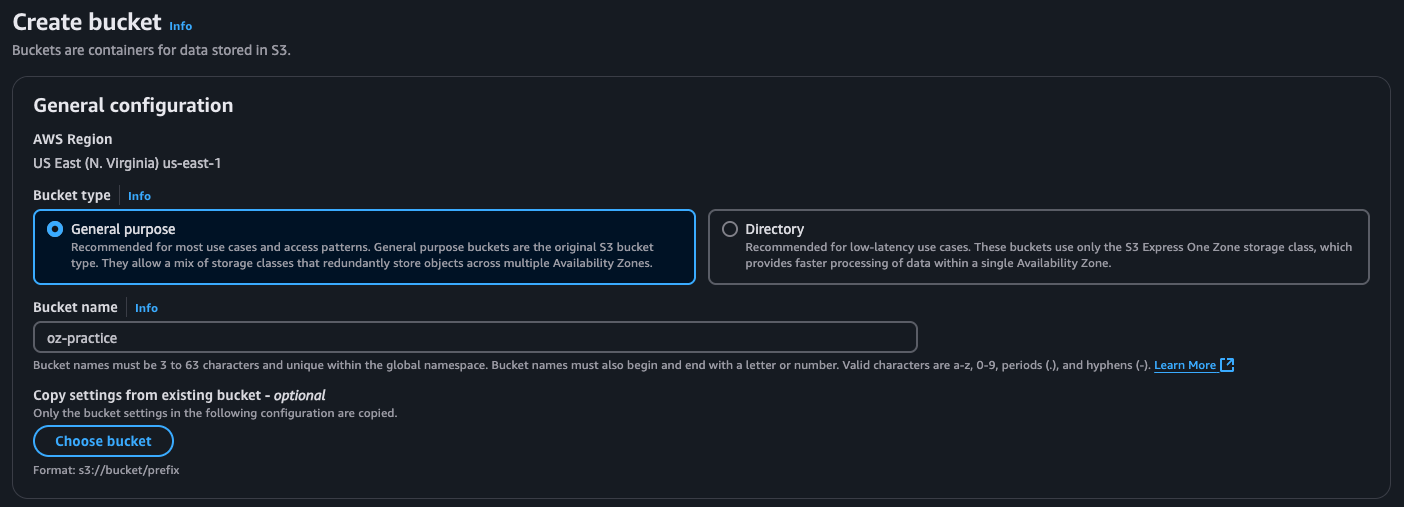Click the Choose bucket button

(103, 441)
